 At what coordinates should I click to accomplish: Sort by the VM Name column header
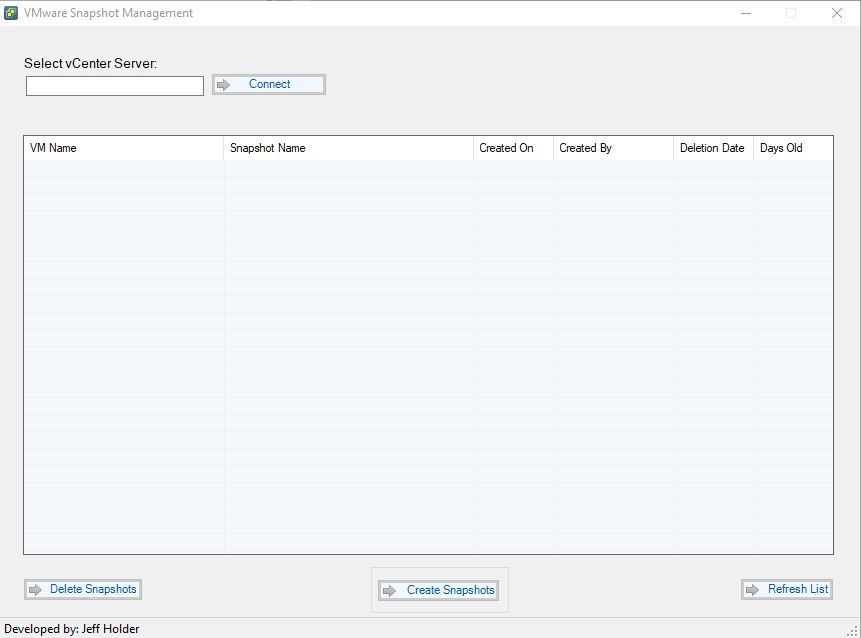(x=123, y=148)
